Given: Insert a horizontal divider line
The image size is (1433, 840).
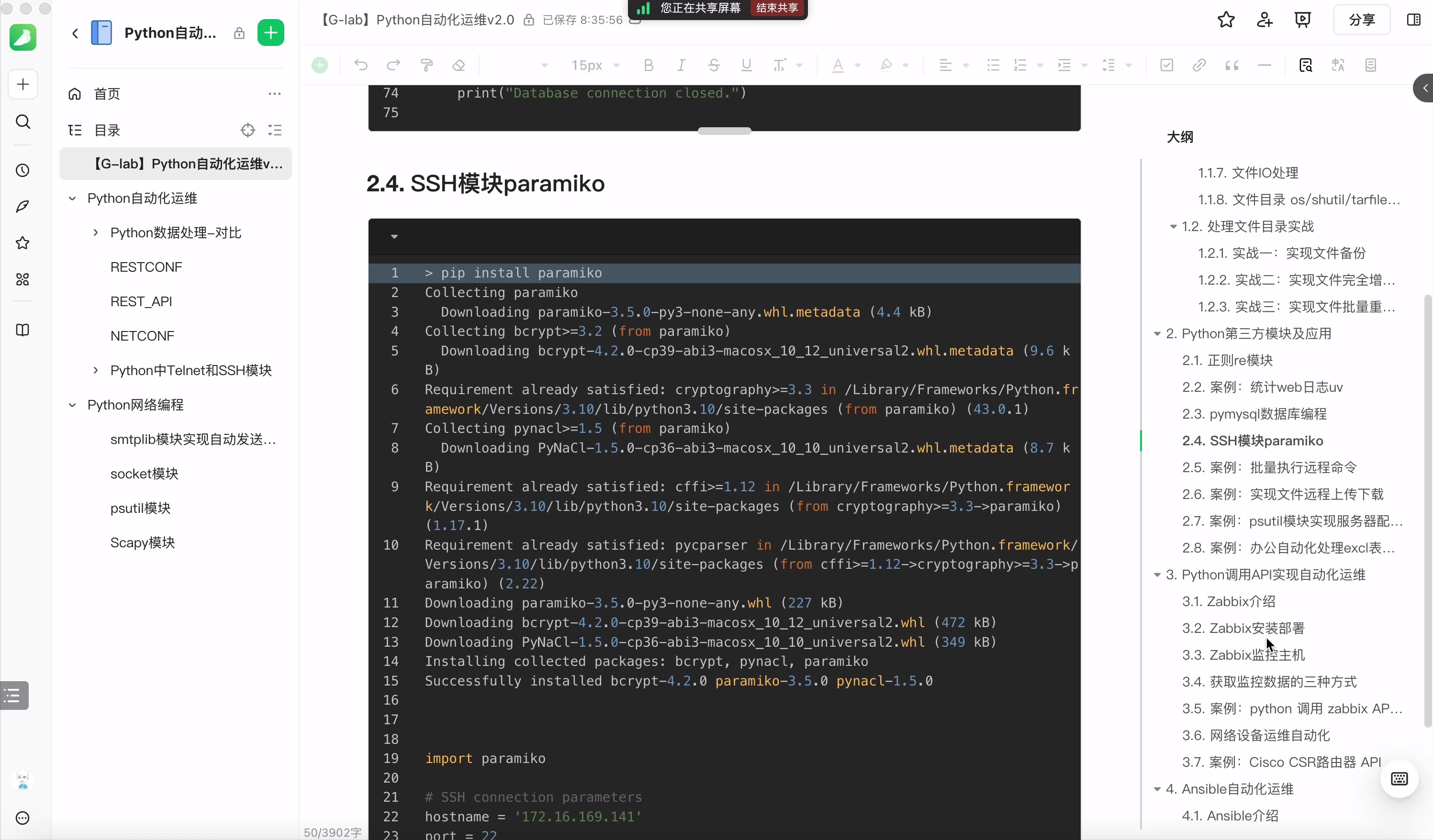Looking at the screenshot, I should [1265, 66].
